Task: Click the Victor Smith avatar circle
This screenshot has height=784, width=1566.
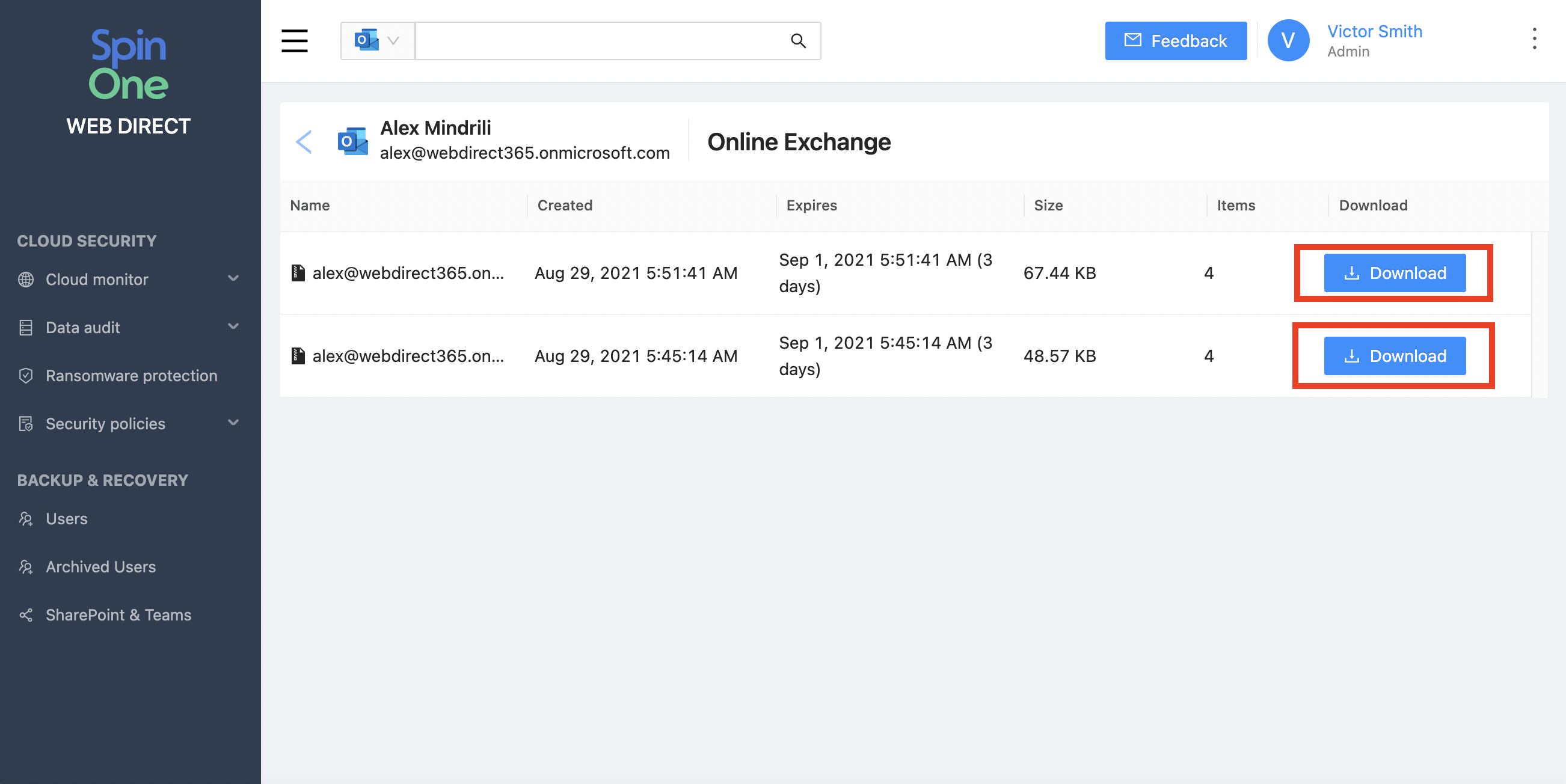Action: pos(1288,40)
